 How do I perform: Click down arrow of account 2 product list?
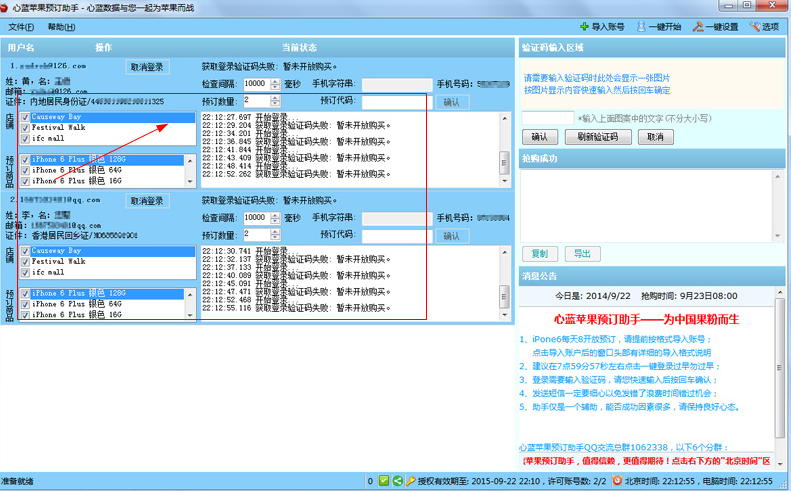pos(190,315)
